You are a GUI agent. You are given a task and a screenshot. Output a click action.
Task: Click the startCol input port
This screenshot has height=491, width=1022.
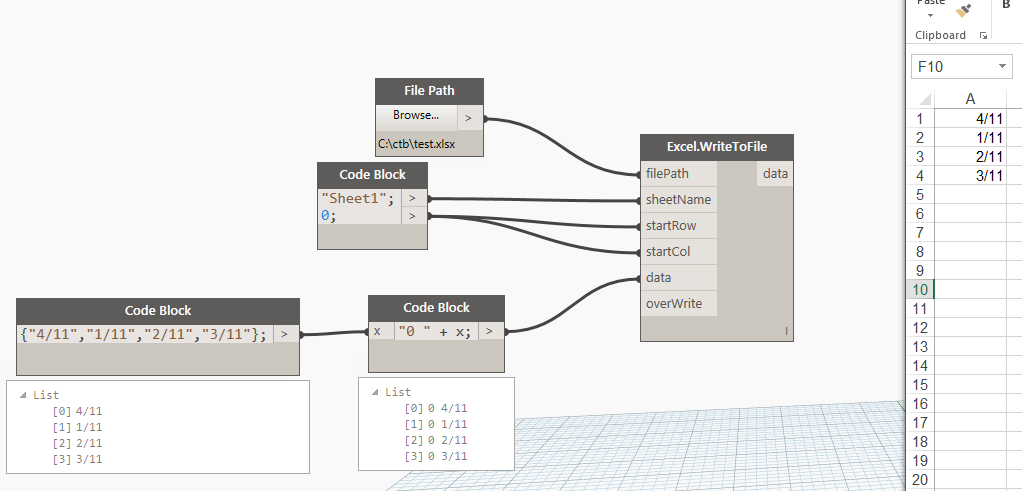tap(679, 252)
